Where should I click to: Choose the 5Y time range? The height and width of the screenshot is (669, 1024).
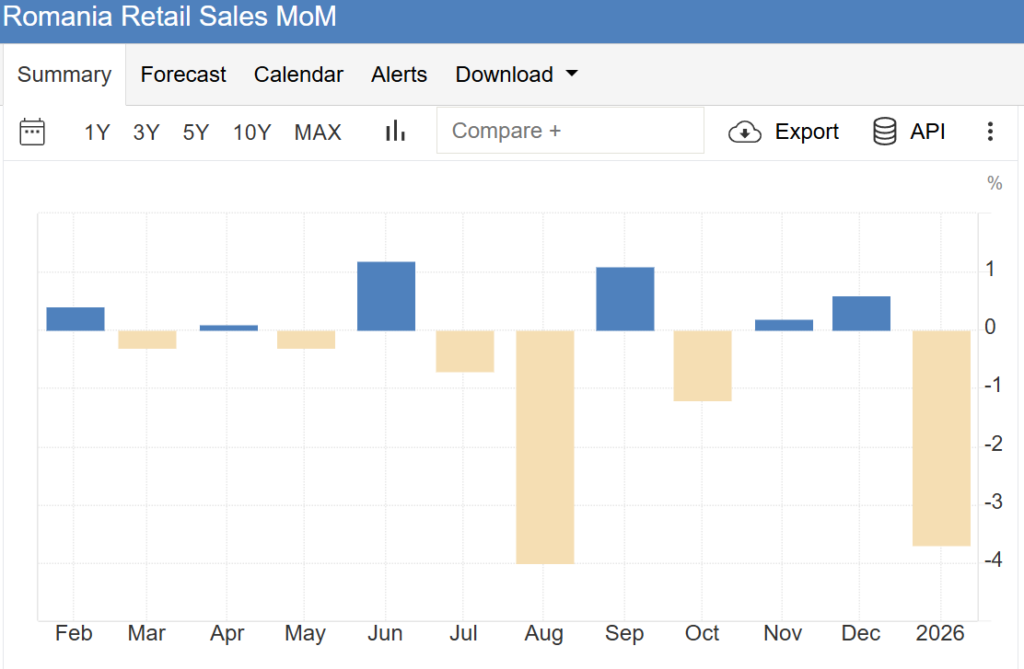point(196,132)
